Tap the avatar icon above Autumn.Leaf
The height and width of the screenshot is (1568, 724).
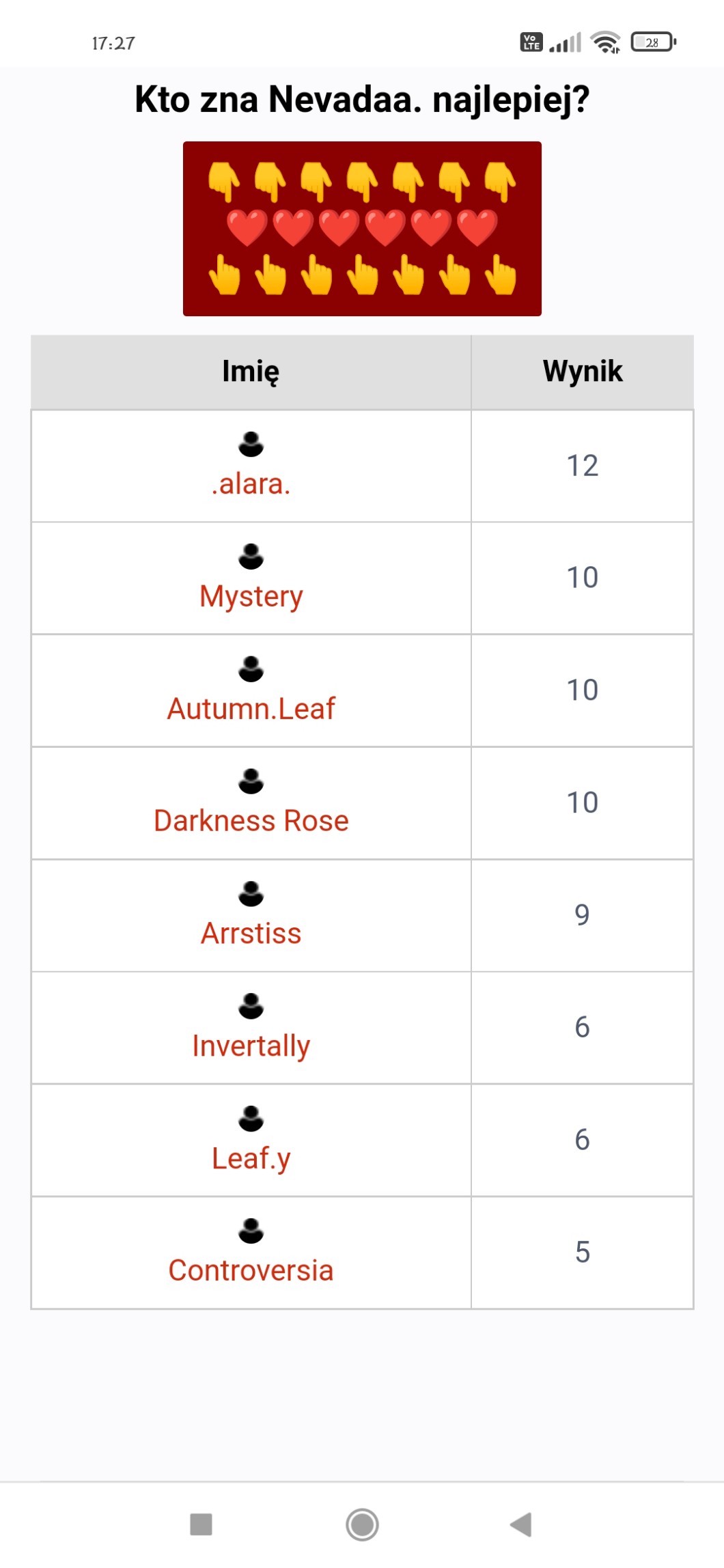click(251, 669)
